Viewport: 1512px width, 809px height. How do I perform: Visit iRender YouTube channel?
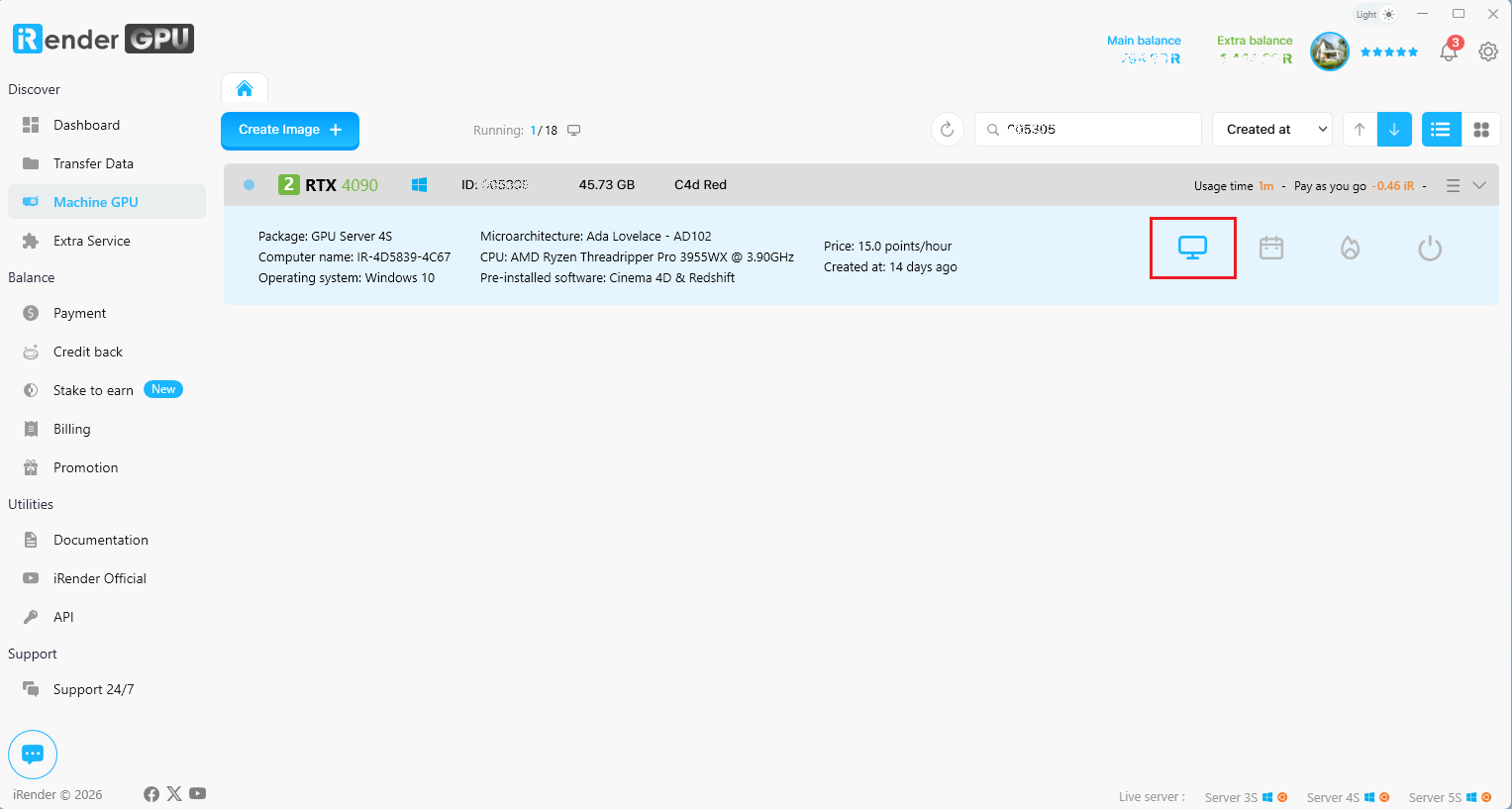[x=198, y=794]
